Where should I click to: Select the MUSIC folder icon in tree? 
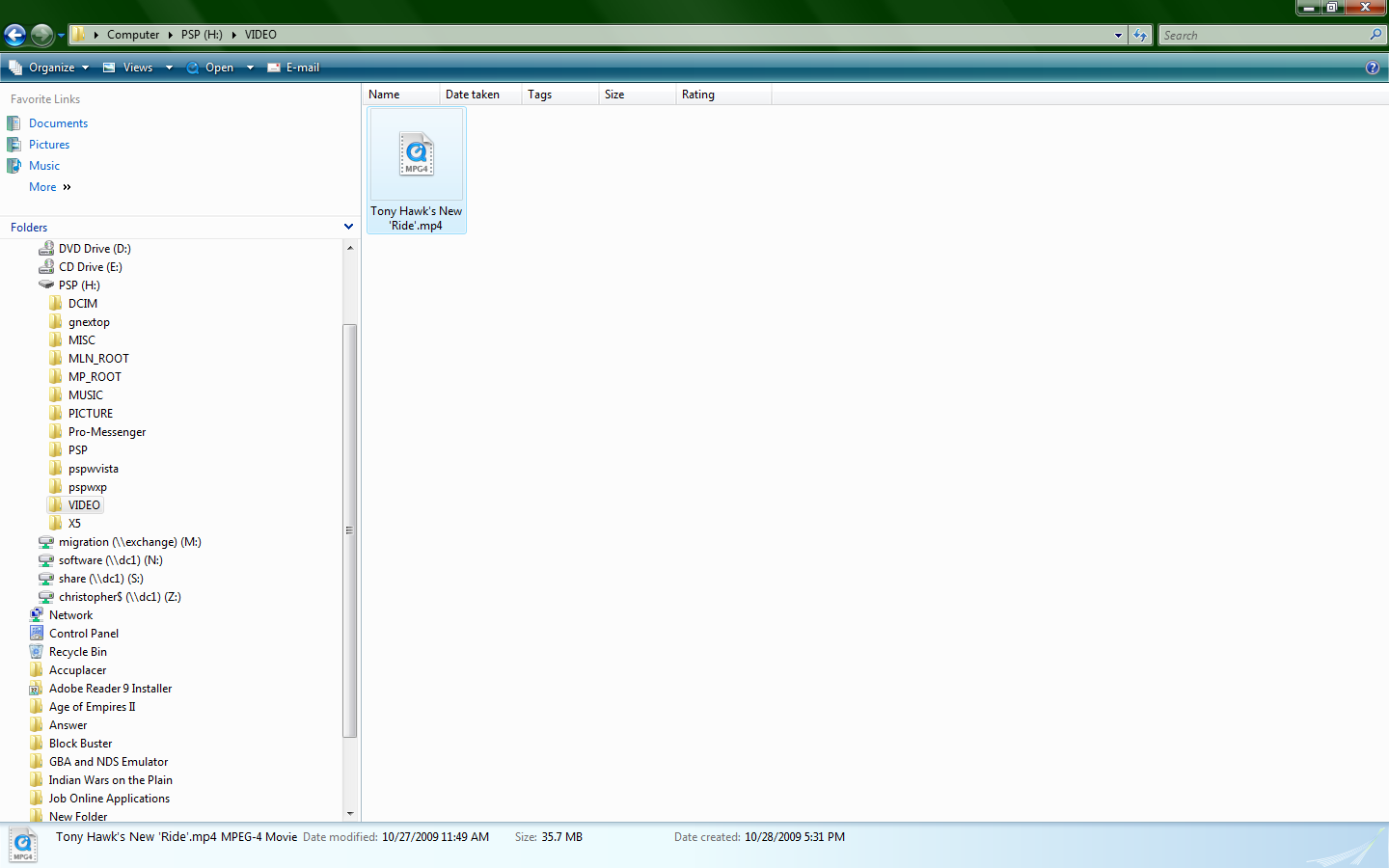56,395
